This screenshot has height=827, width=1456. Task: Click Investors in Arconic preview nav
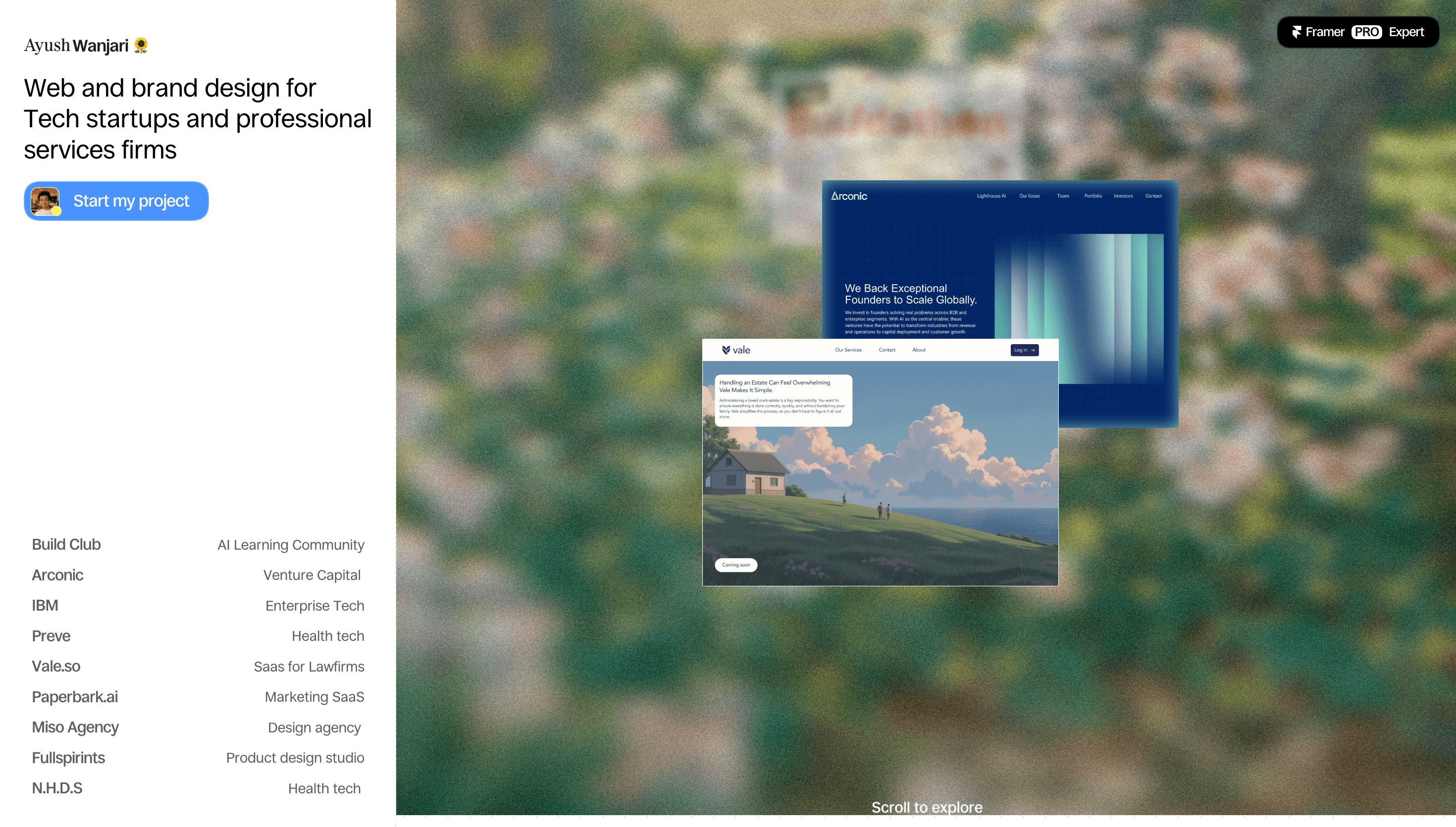pyautogui.click(x=1123, y=196)
